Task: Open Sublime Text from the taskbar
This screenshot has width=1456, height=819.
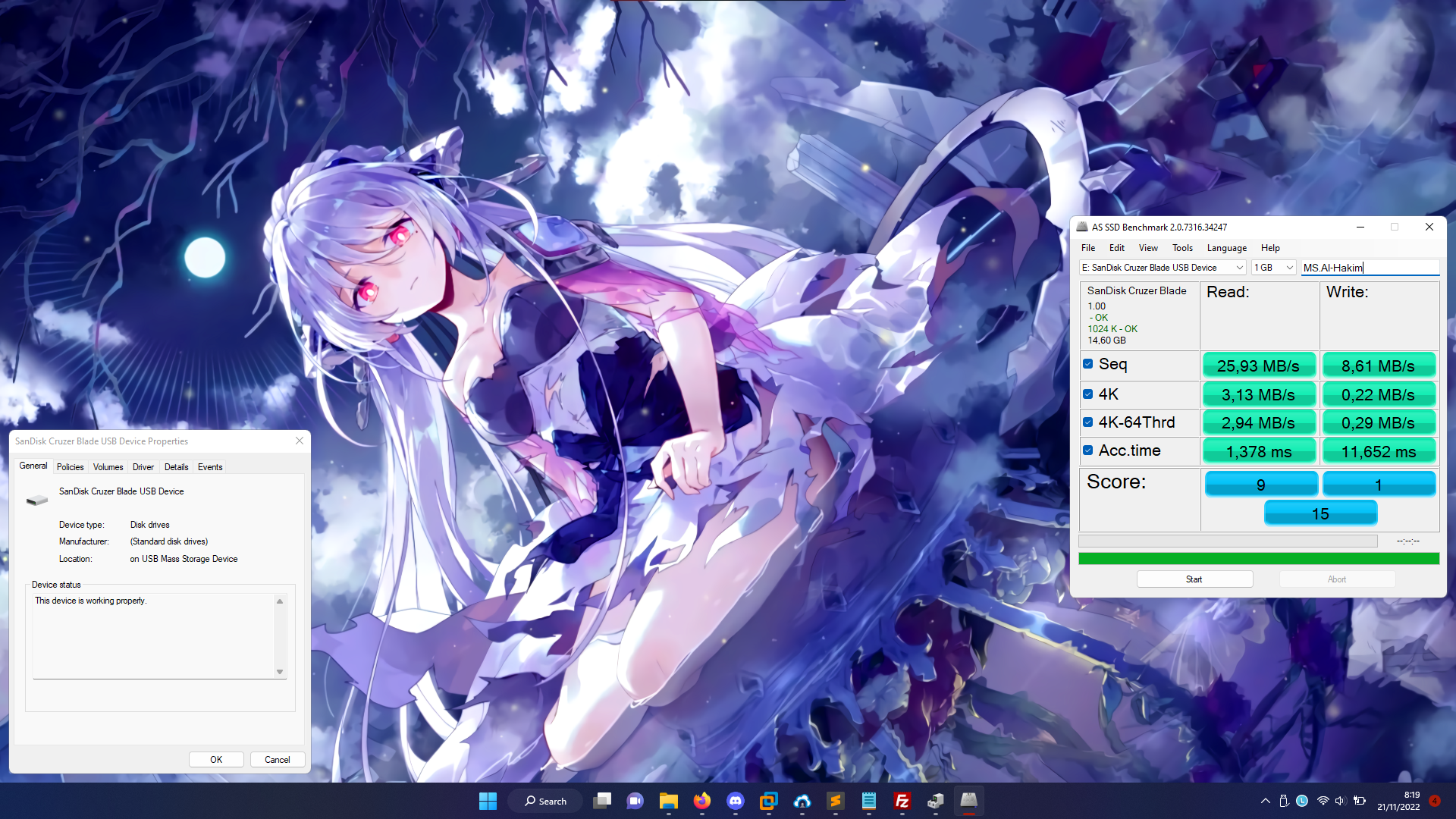Action: click(835, 801)
